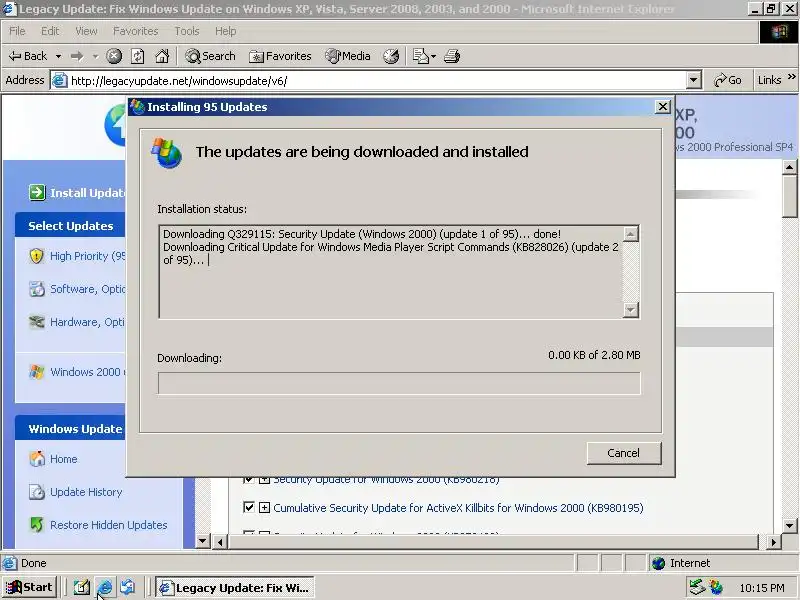Click the network connection tray icon
Viewport: 800px width, 600px height.
pyautogui.click(x=697, y=587)
